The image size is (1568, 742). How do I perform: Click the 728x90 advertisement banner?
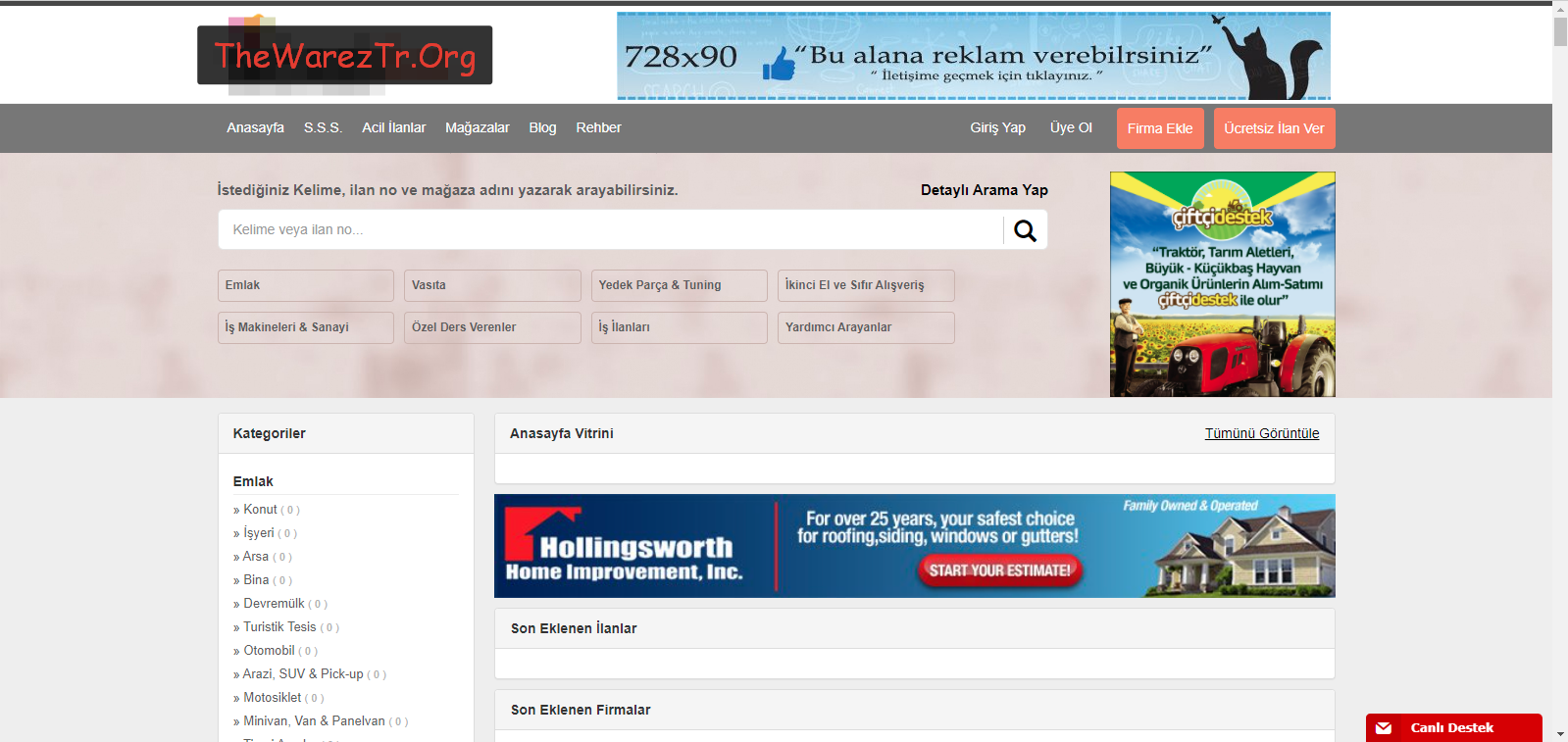click(973, 56)
